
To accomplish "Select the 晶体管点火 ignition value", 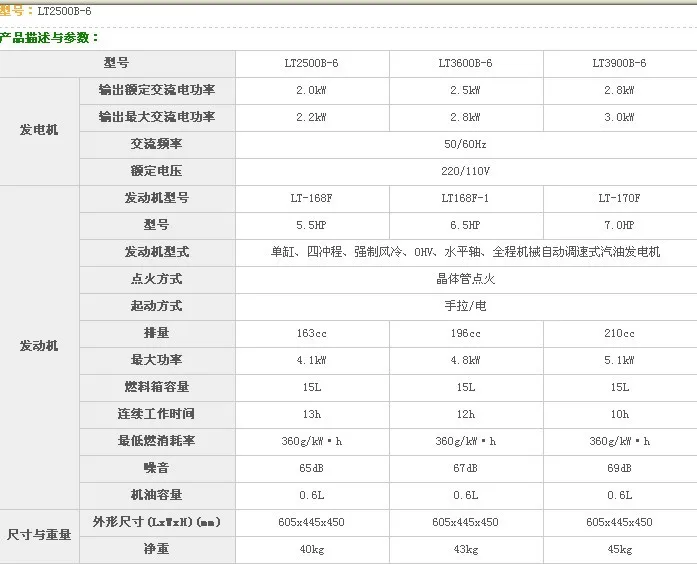I will pyautogui.click(x=465, y=279).
